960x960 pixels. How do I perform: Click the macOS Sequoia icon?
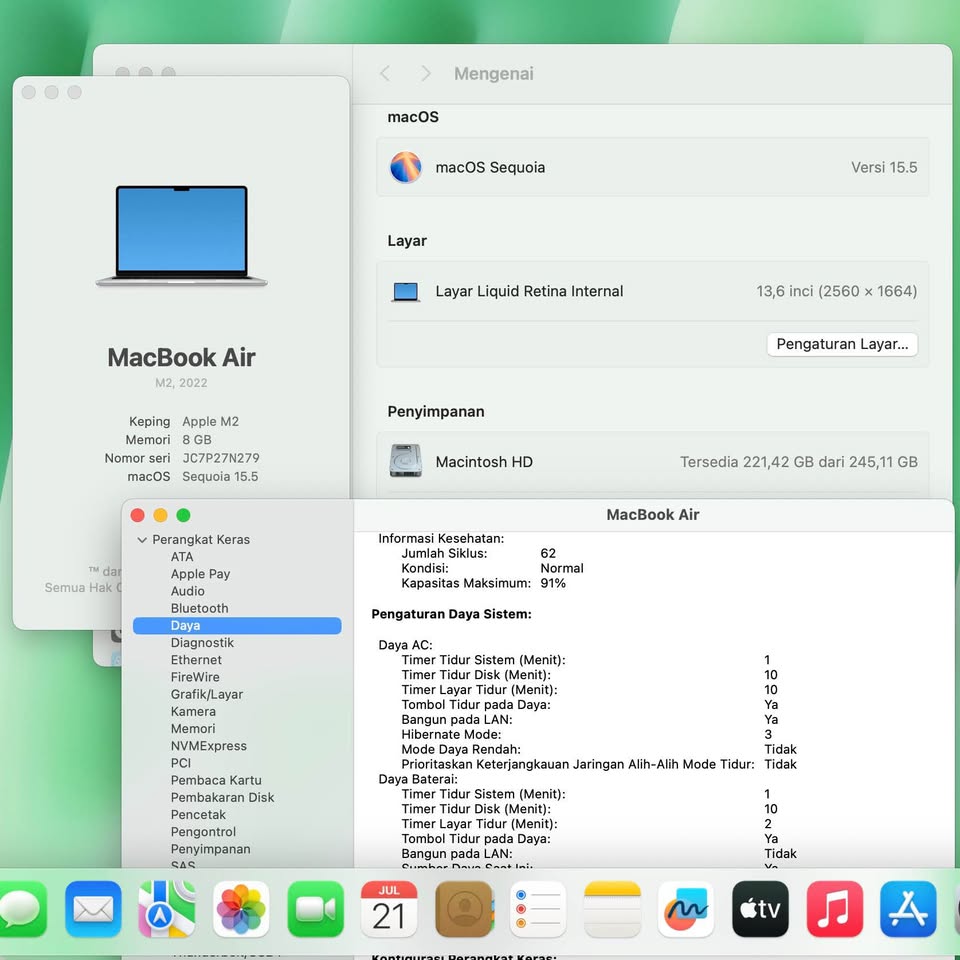405,167
